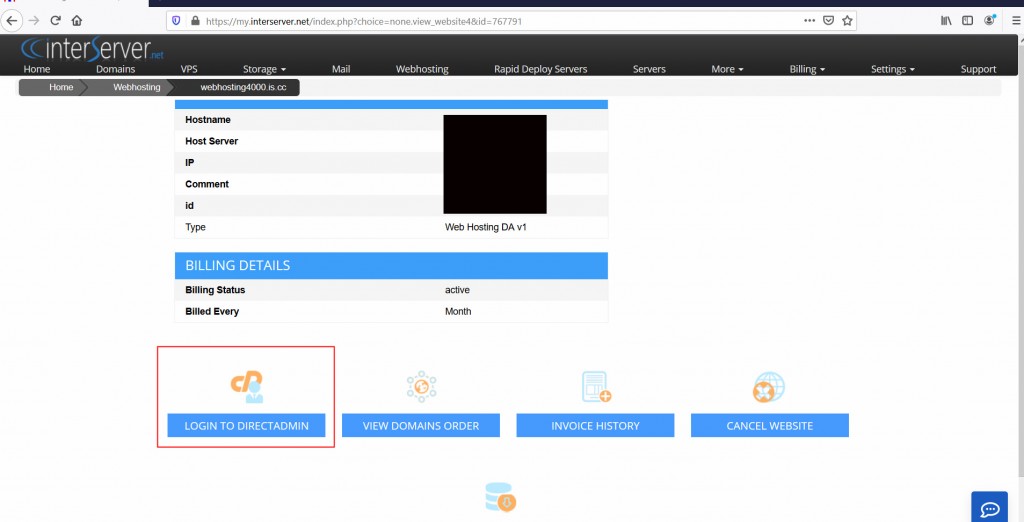Click the browser Back arrow button
1024x522 pixels.
12,21
